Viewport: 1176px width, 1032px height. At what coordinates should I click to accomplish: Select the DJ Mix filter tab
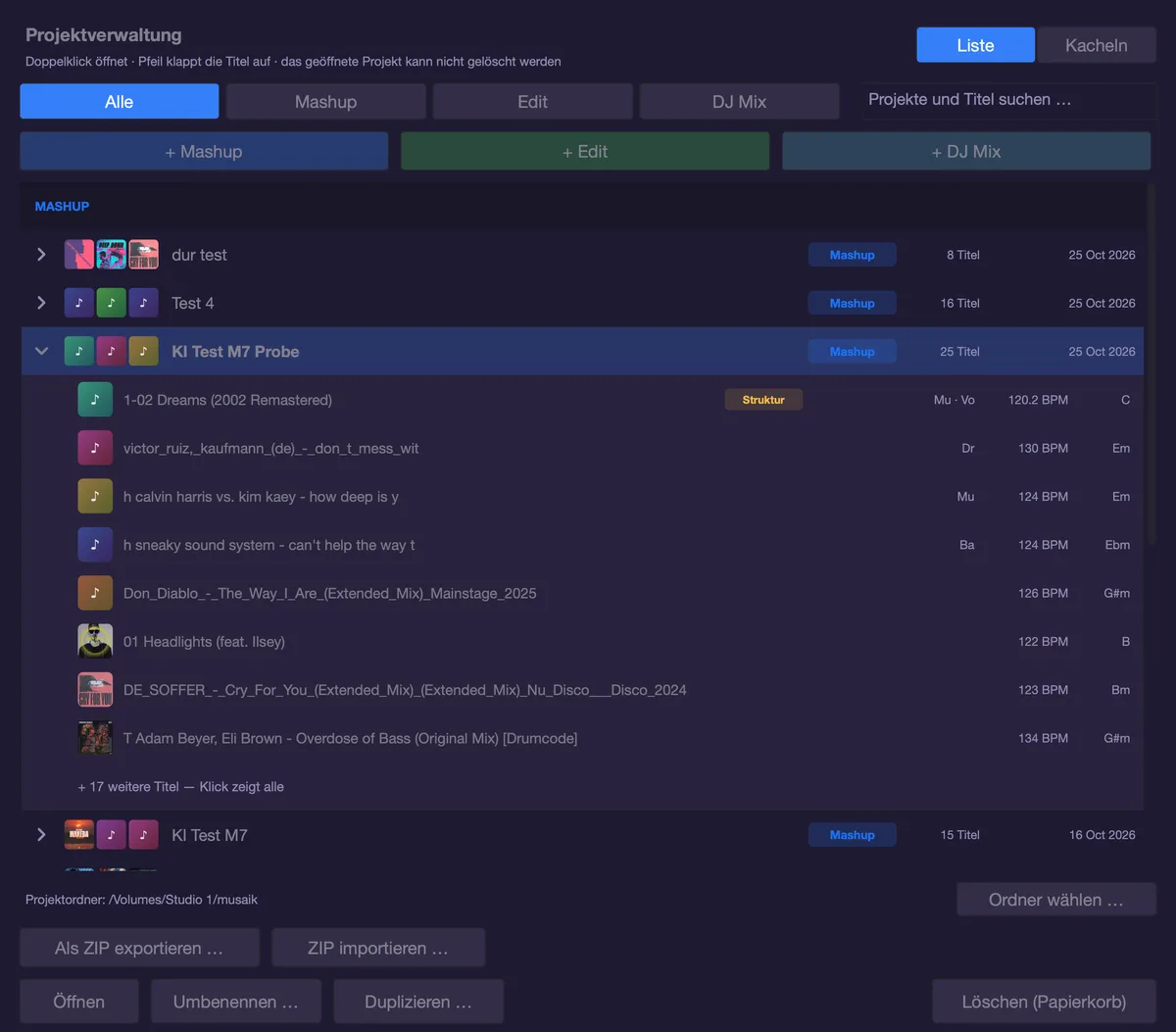[740, 102]
